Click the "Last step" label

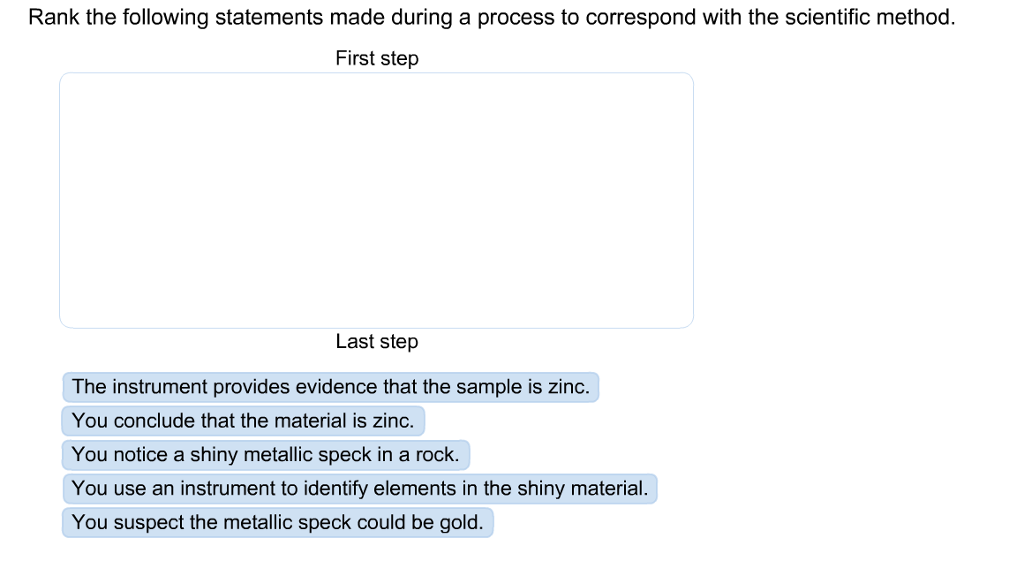(x=377, y=342)
